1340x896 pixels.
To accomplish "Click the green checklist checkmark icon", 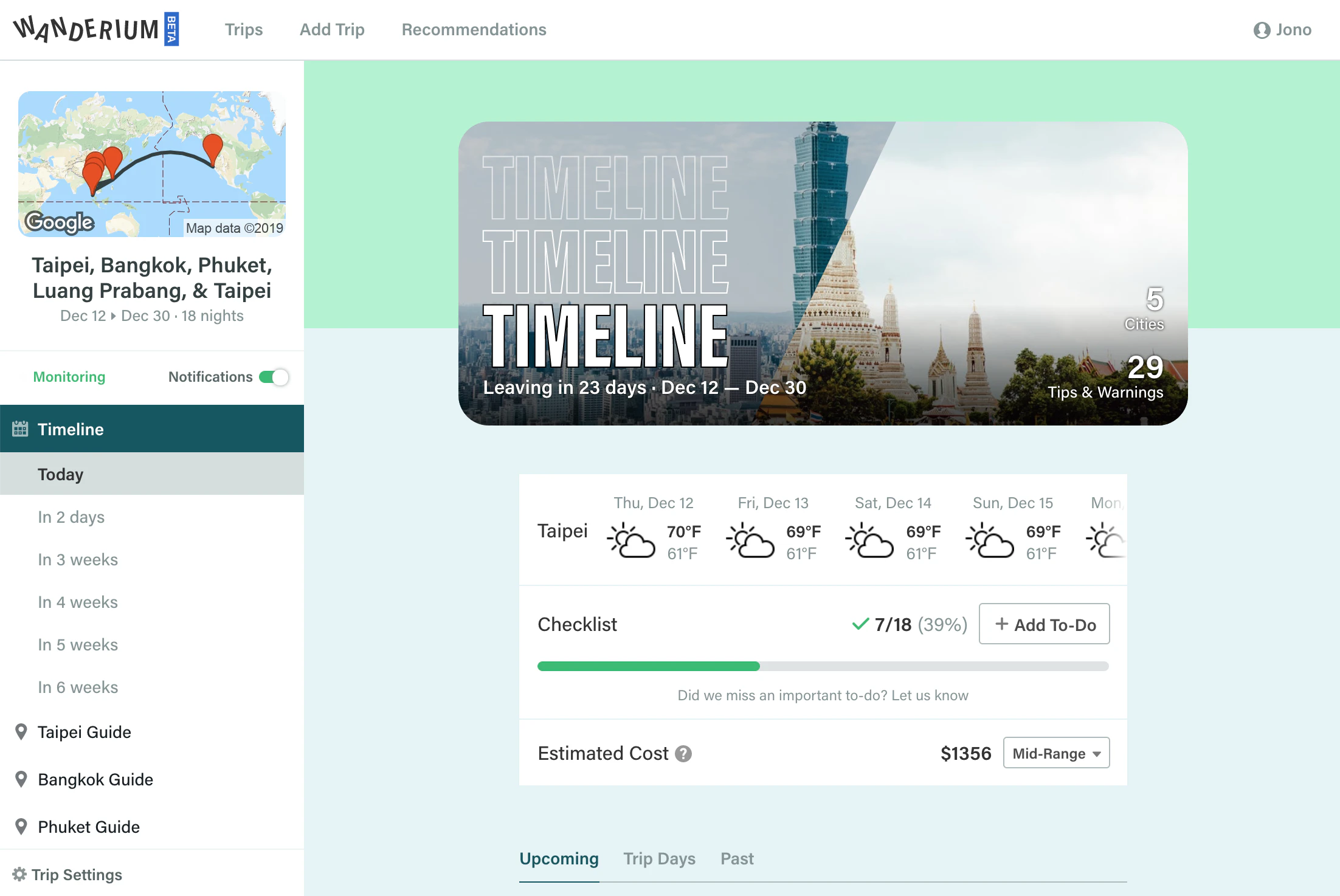I will (x=860, y=624).
